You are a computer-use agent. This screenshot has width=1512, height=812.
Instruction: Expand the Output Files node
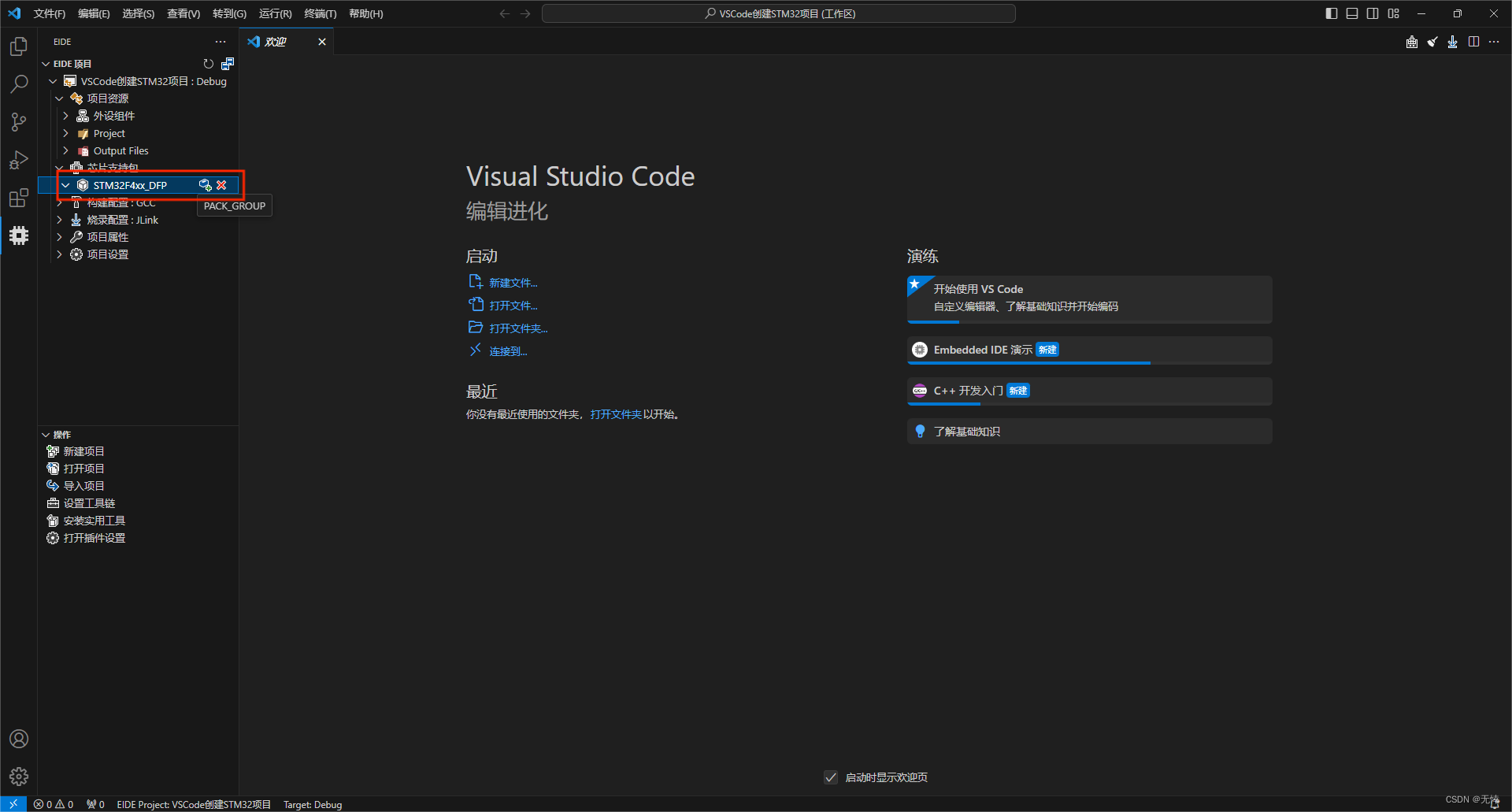66,150
